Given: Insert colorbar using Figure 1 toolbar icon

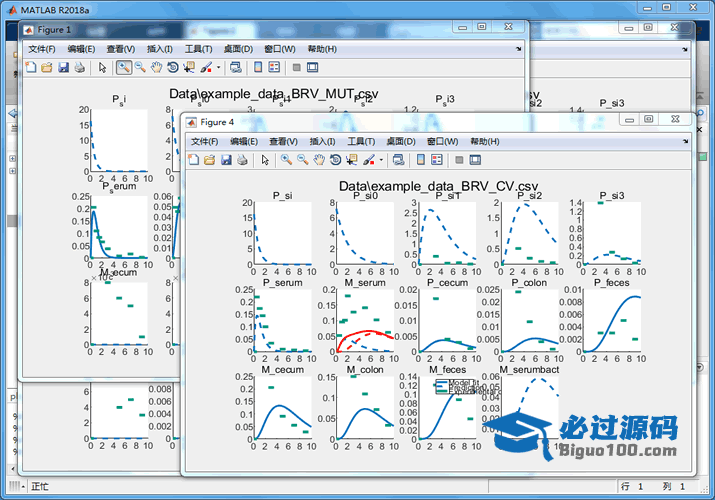Looking at the screenshot, I should [258, 67].
